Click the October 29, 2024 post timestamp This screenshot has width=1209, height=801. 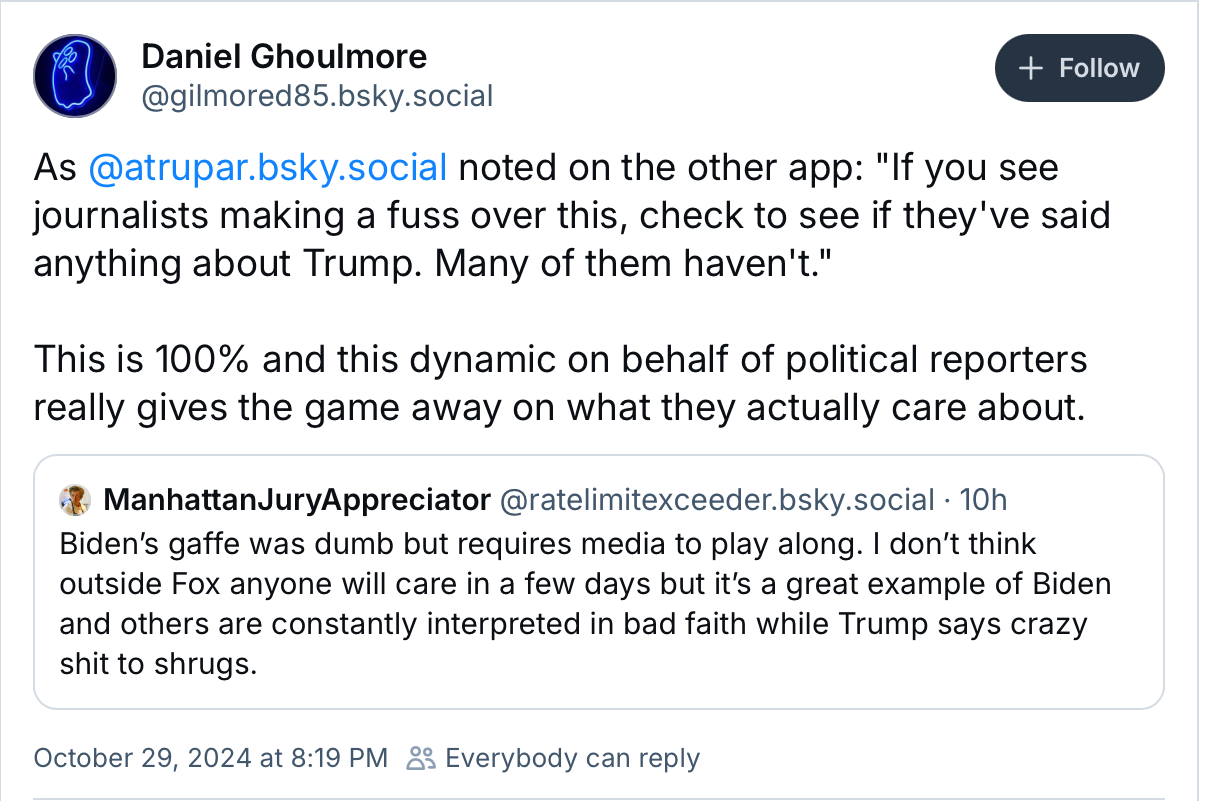pyautogui.click(x=211, y=758)
